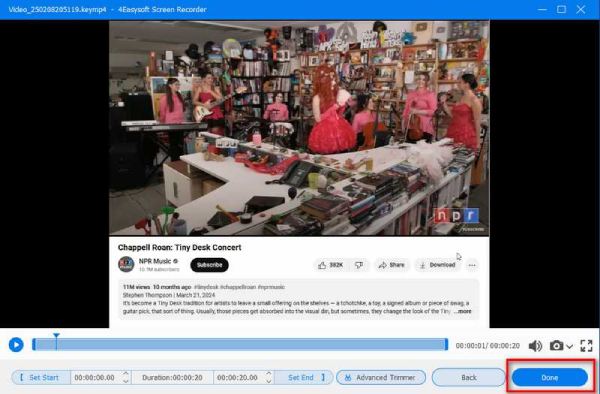Image resolution: width=600 pixels, height=394 pixels.
Task: Close the 4Easysoft Screen Recorder window
Action: click(x=580, y=9)
